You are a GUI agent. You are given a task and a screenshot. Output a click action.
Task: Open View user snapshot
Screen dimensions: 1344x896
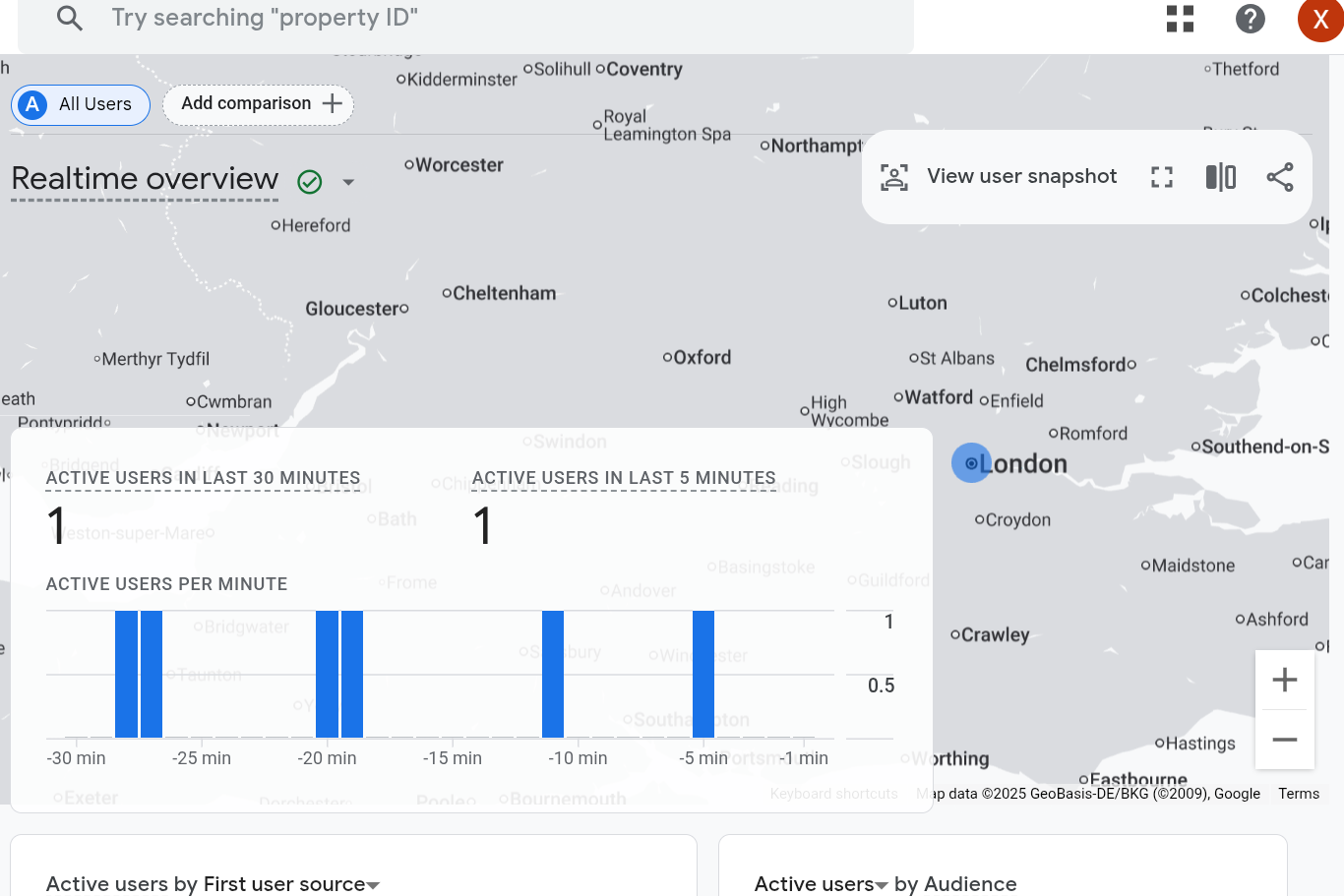pyautogui.click(x=1000, y=177)
